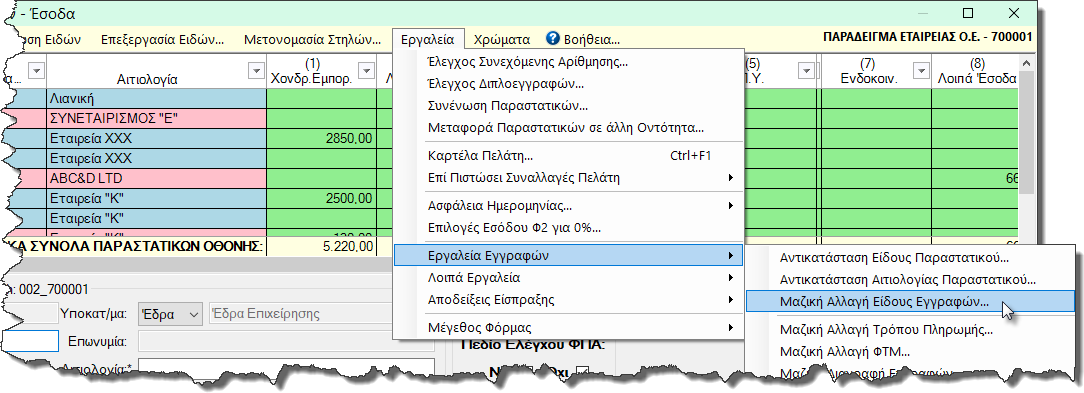Click the 5.220,00 totals cell
The height and width of the screenshot is (393, 1084).
pos(321,246)
